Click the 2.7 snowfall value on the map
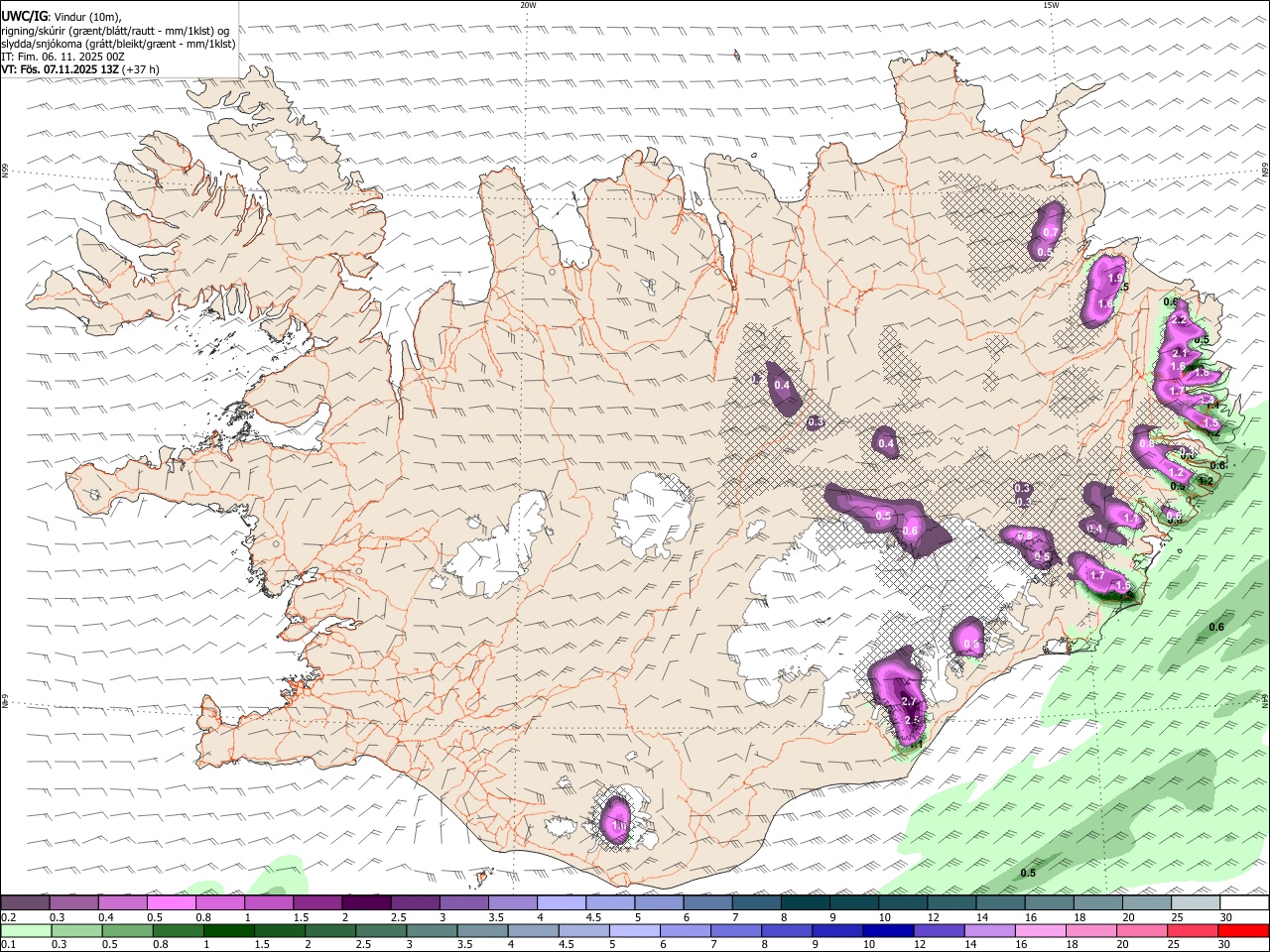 pos(909,702)
